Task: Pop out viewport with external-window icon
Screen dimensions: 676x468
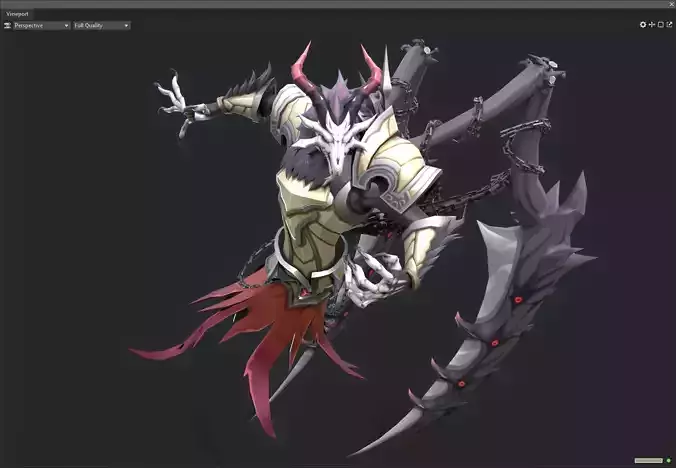Action: pyautogui.click(x=669, y=25)
